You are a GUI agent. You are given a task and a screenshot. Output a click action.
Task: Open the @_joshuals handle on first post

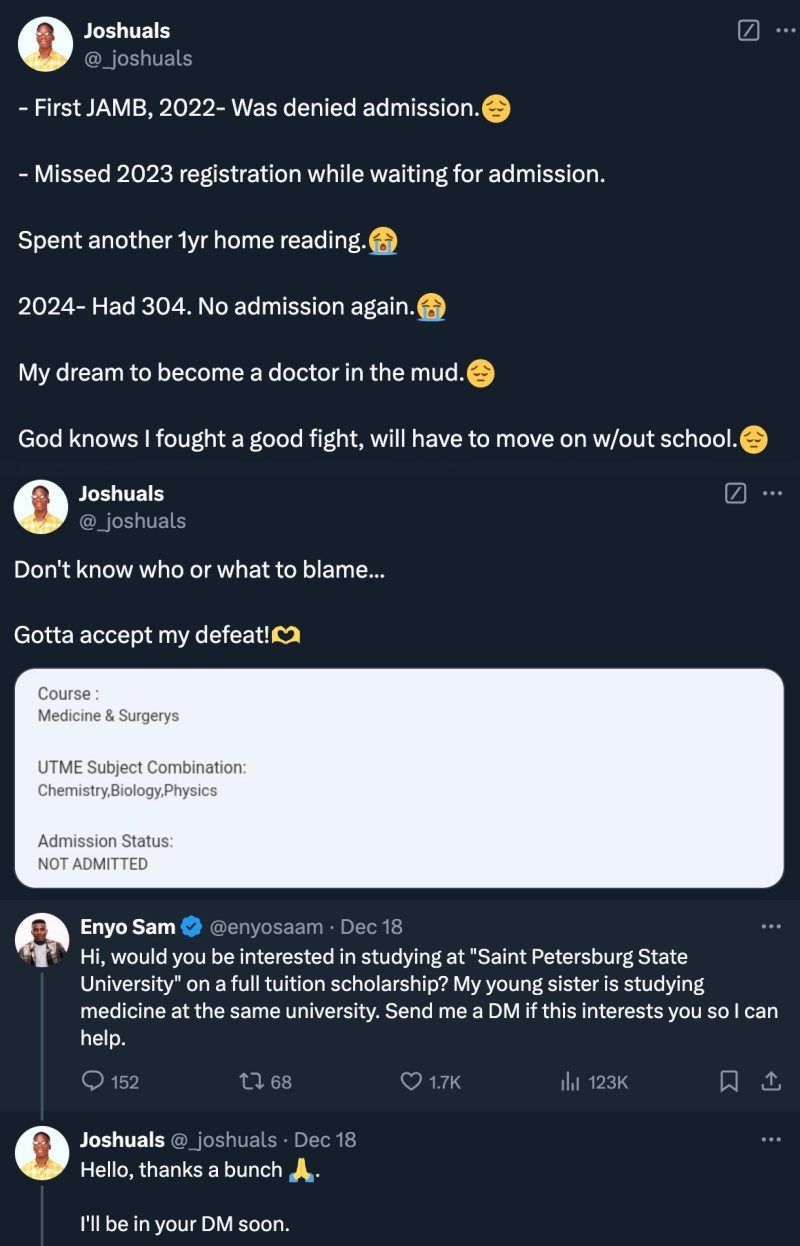coord(138,59)
